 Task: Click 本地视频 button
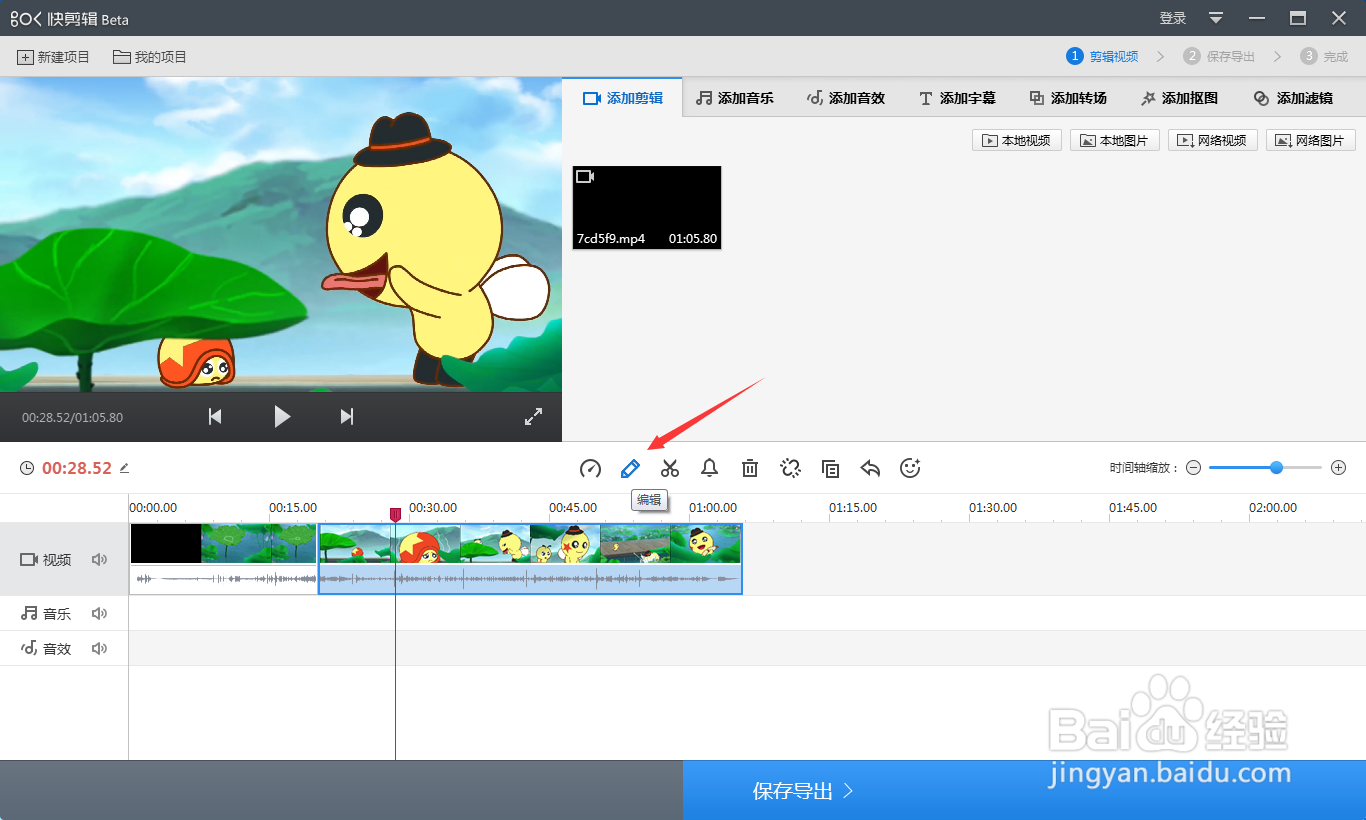point(1017,140)
